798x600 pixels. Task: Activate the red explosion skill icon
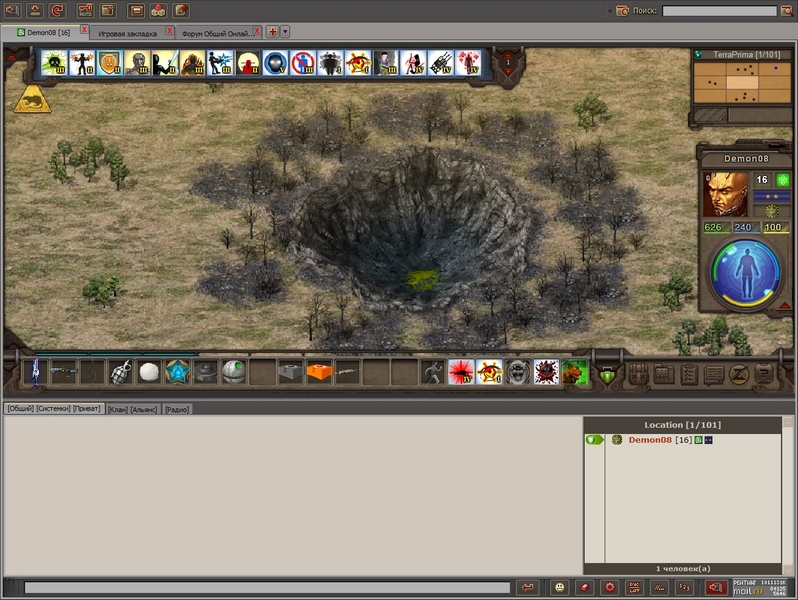coord(461,373)
